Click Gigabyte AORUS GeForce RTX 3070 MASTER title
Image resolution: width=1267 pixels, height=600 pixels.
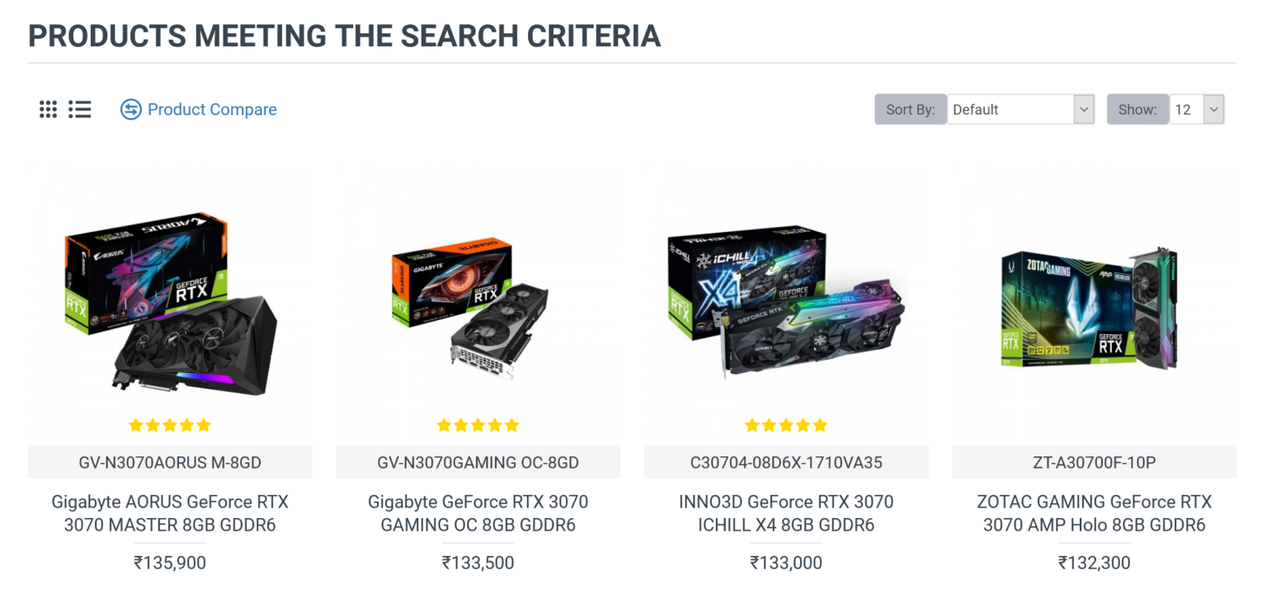170,513
